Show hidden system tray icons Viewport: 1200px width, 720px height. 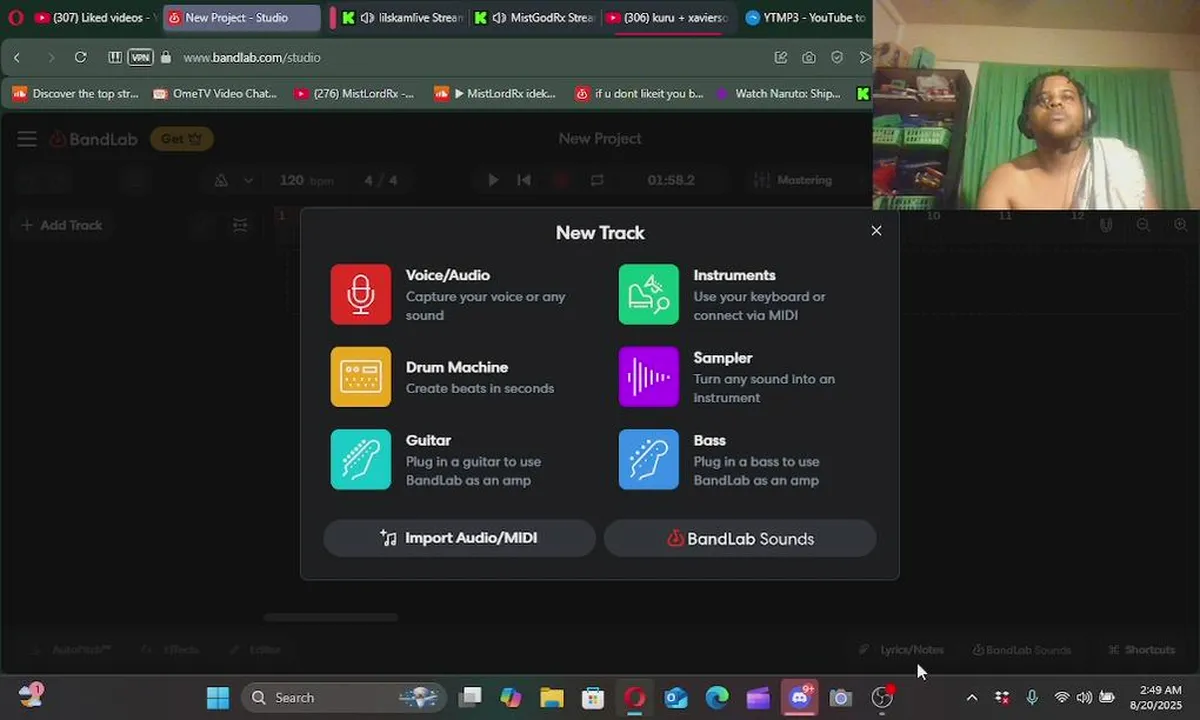[x=971, y=697]
